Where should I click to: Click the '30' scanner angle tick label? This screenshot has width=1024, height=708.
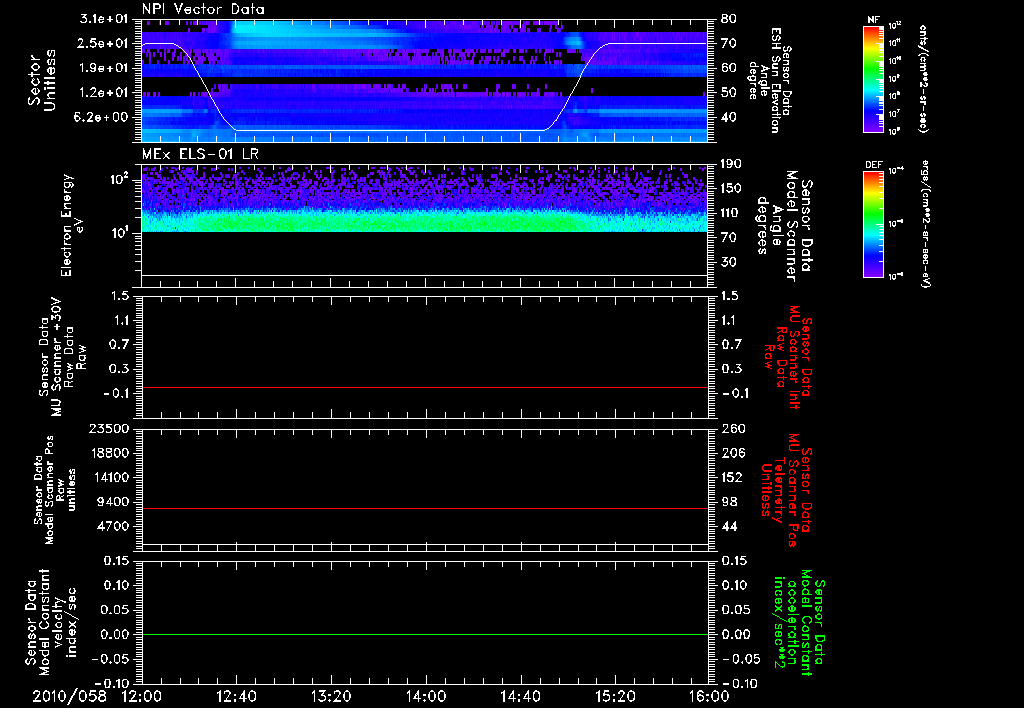click(x=728, y=263)
